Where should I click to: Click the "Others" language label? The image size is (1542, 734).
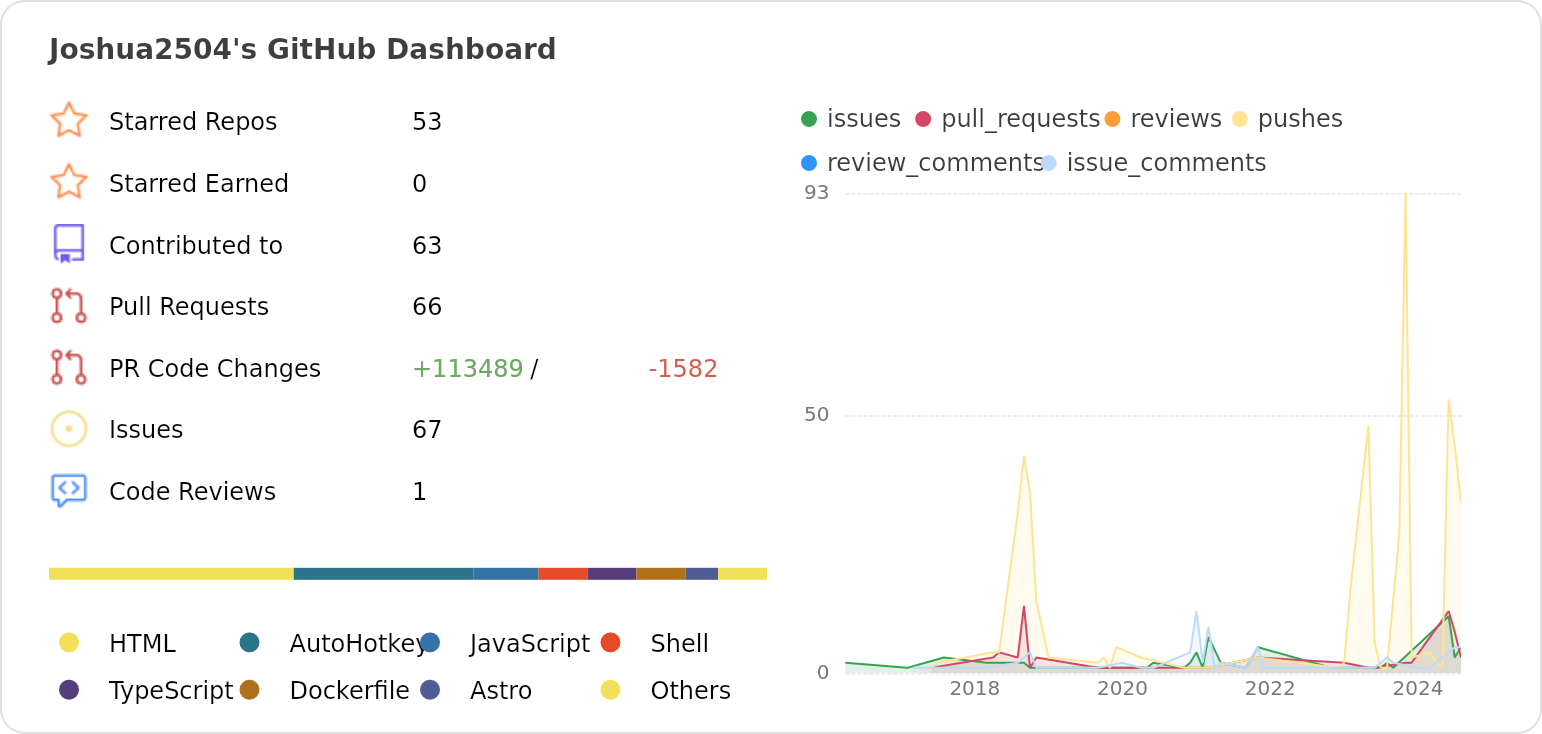pos(690,691)
